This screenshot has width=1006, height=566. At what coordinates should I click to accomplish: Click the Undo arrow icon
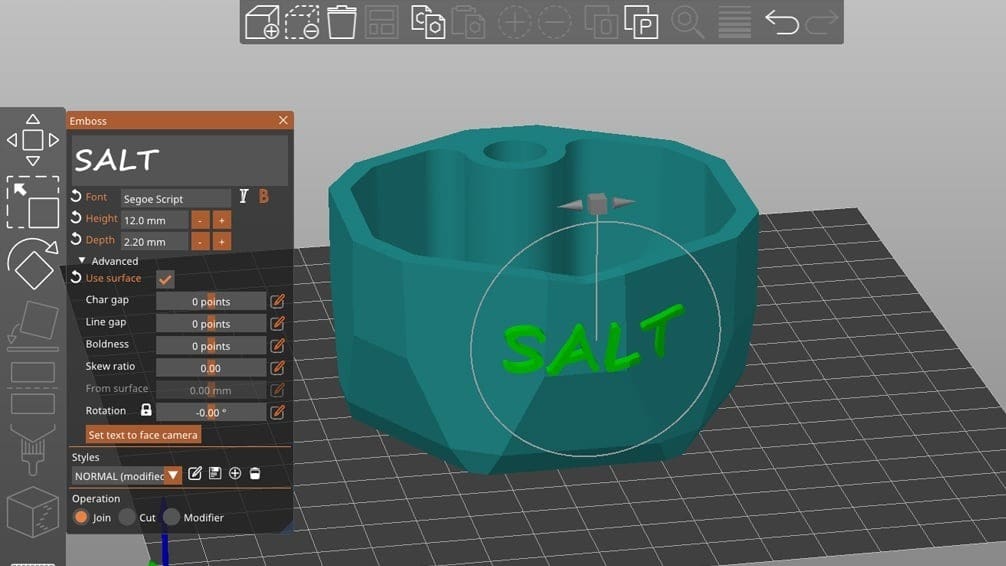point(781,22)
